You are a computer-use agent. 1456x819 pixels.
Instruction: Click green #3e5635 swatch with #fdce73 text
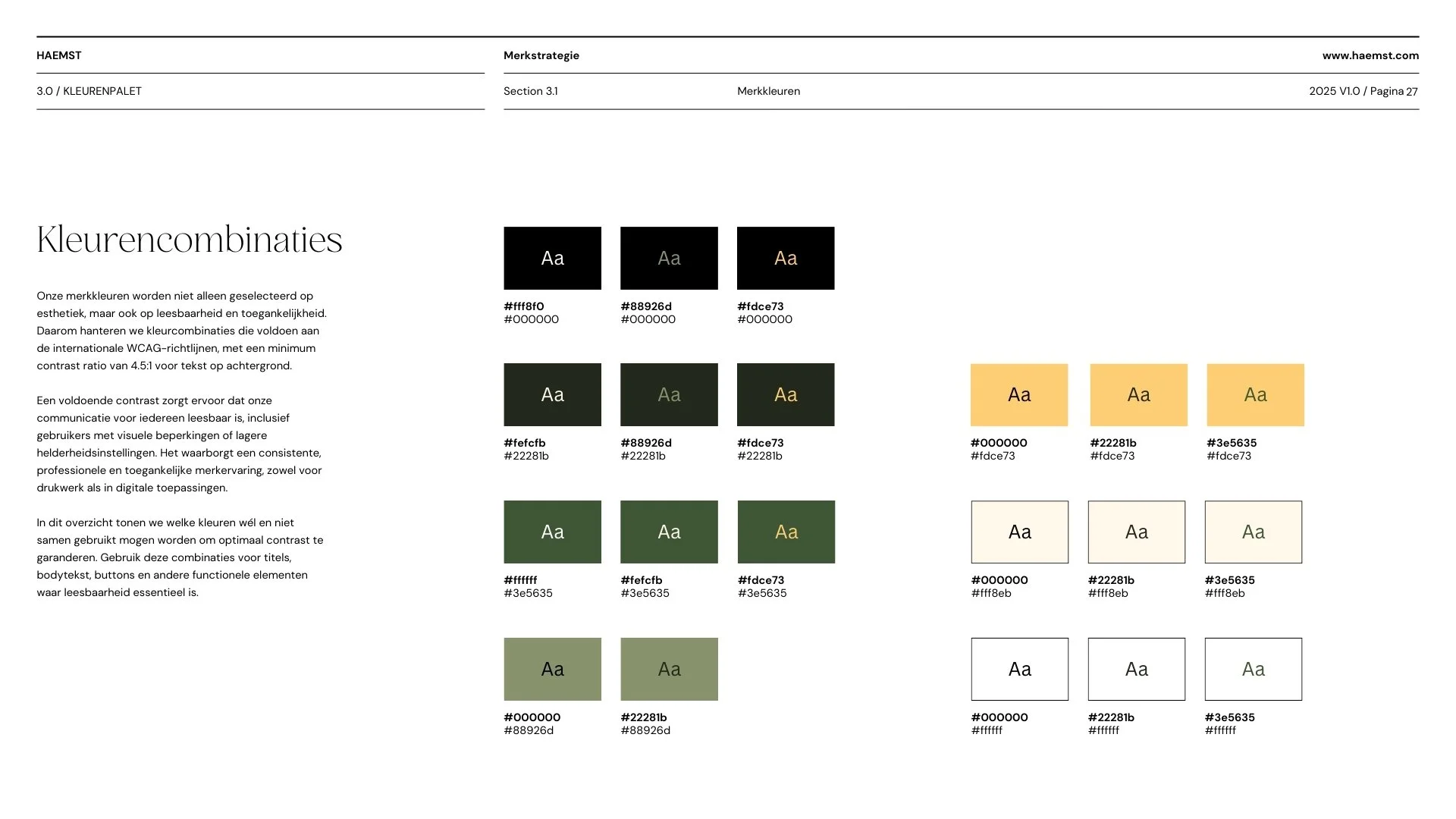tap(786, 532)
